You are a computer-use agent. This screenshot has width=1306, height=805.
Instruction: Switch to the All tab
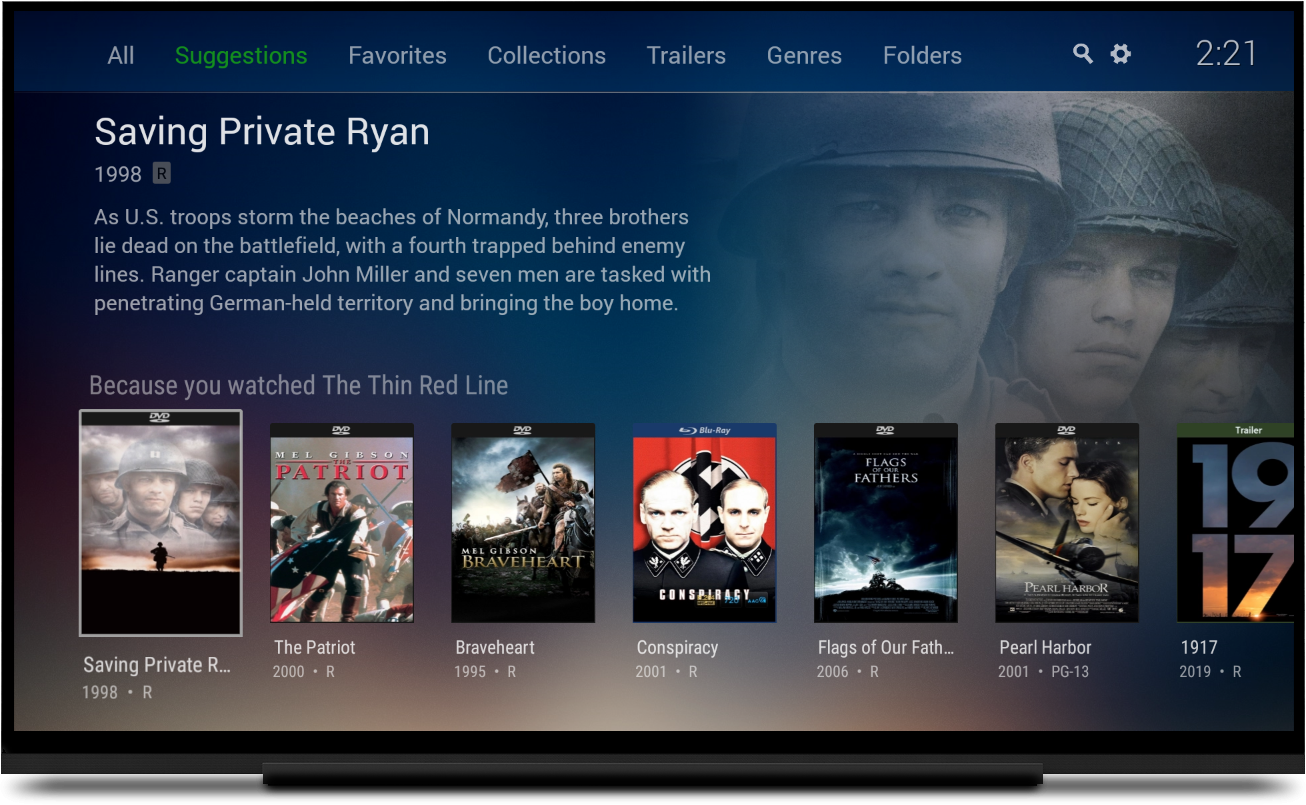point(121,56)
